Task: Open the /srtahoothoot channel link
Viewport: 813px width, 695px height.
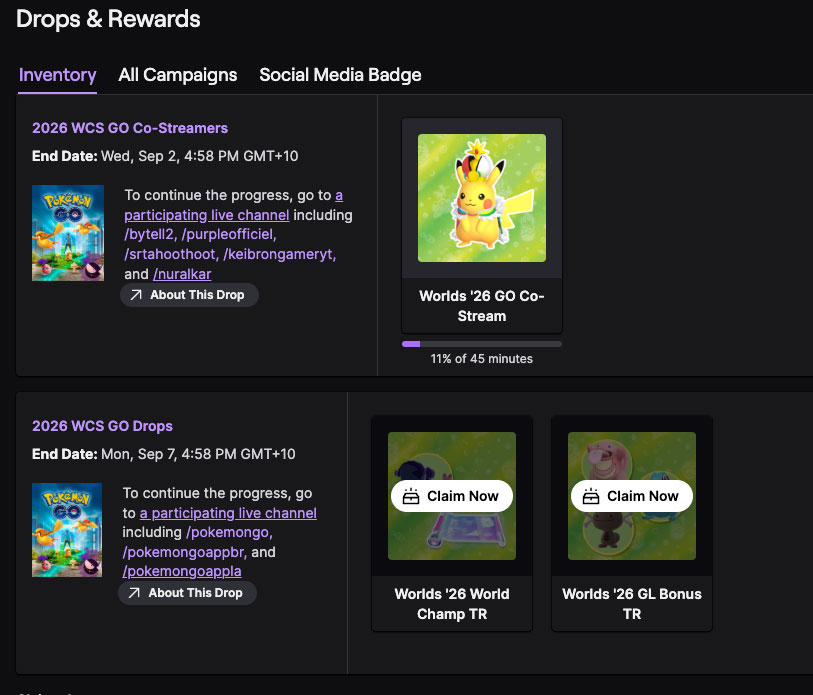Action: (172, 254)
